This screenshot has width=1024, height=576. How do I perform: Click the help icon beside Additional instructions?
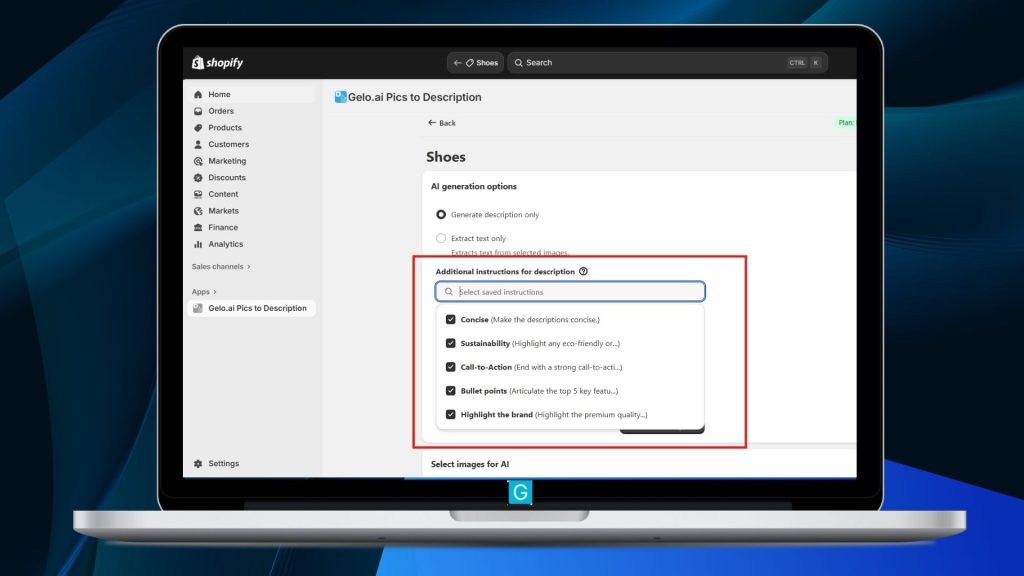coord(583,271)
